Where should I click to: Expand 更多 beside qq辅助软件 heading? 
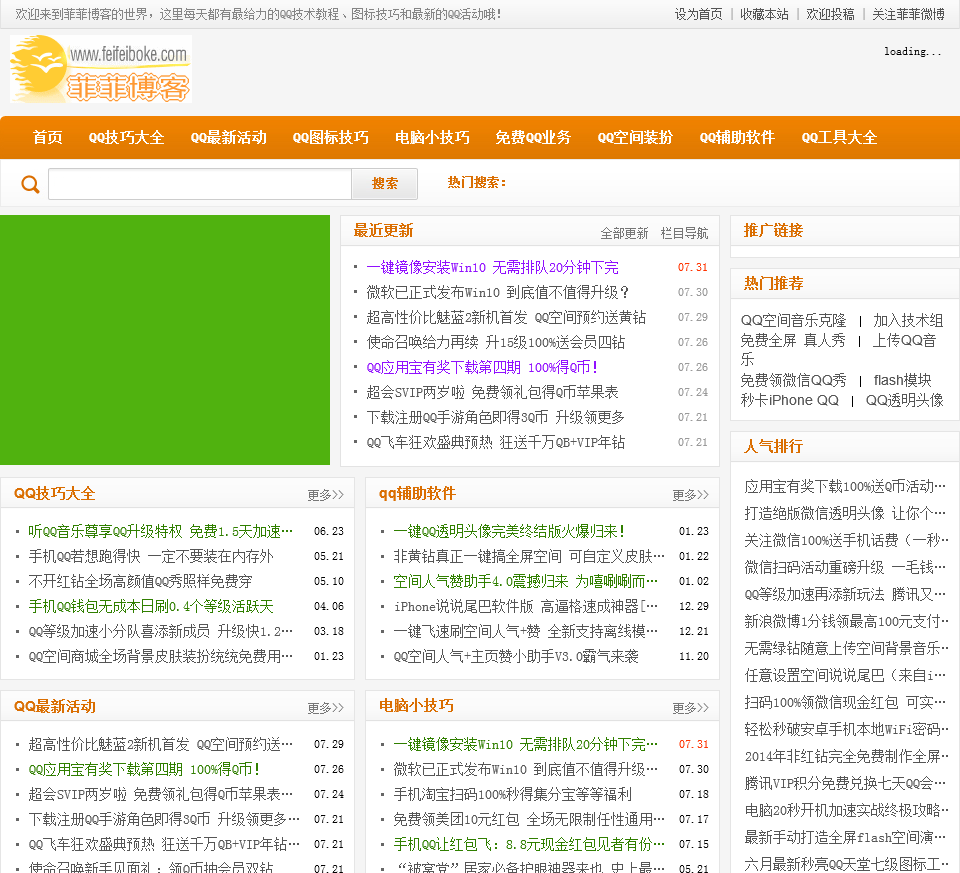coord(690,495)
